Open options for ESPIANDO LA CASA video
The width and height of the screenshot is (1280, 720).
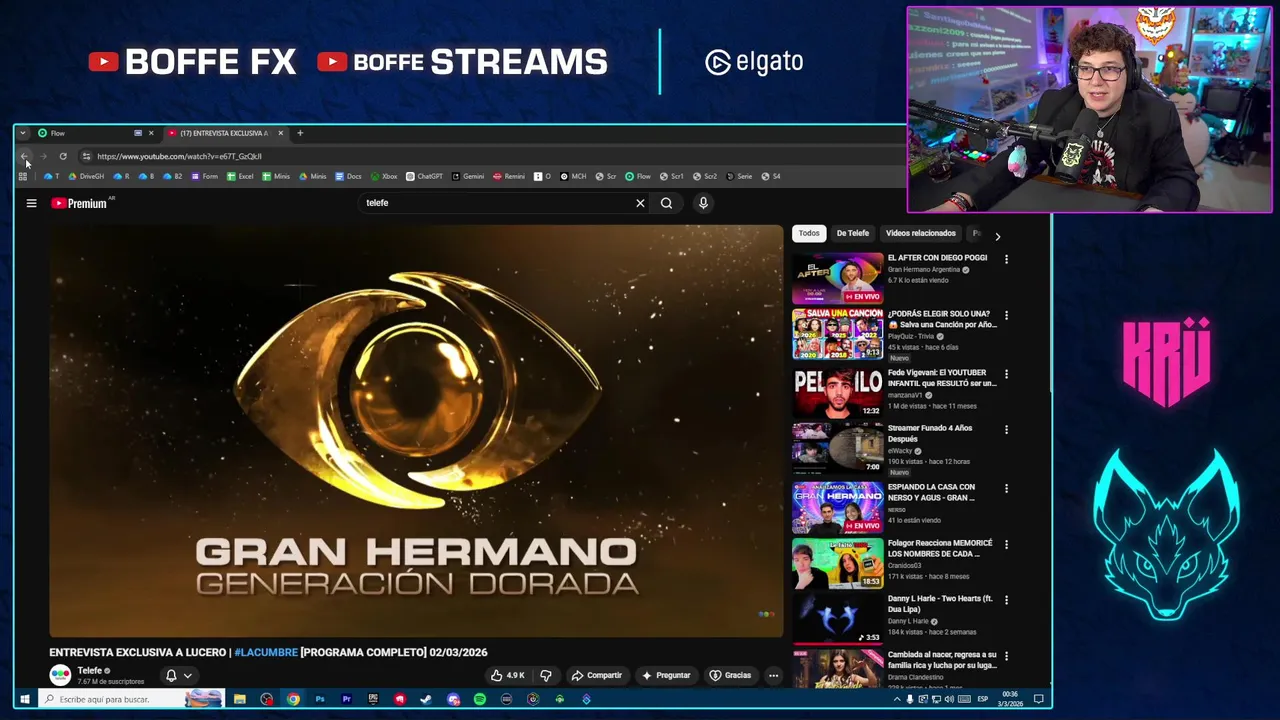(x=1006, y=489)
